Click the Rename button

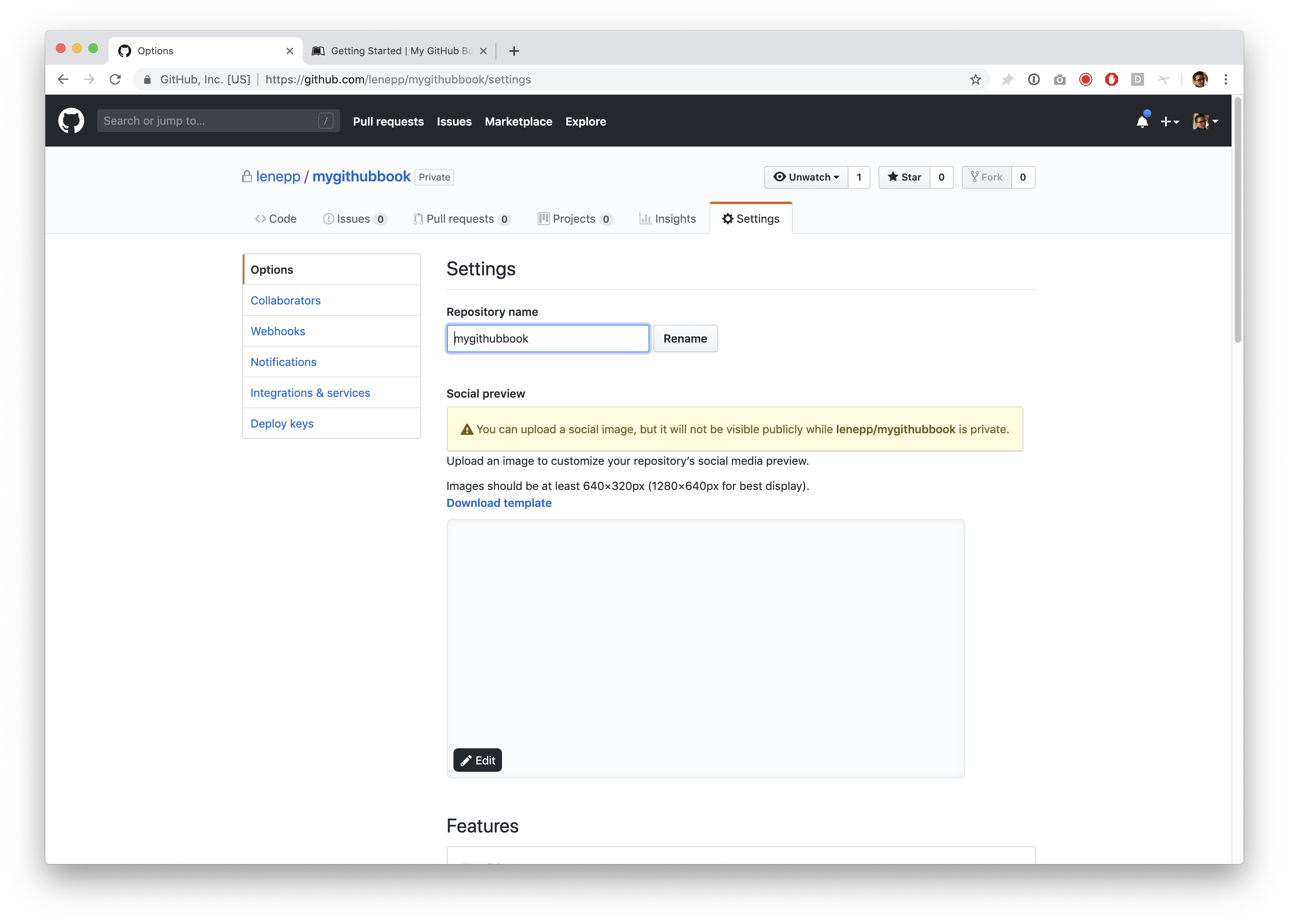[685, 339]
